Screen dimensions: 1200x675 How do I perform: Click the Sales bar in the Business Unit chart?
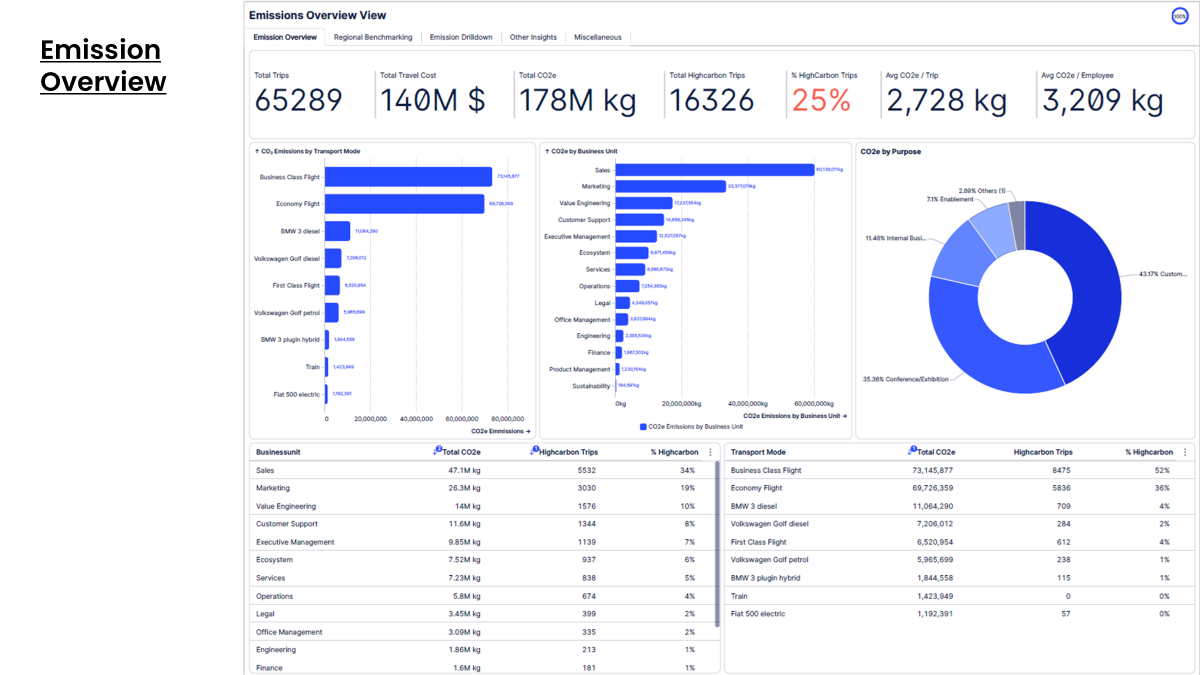[x=715, y=170]
